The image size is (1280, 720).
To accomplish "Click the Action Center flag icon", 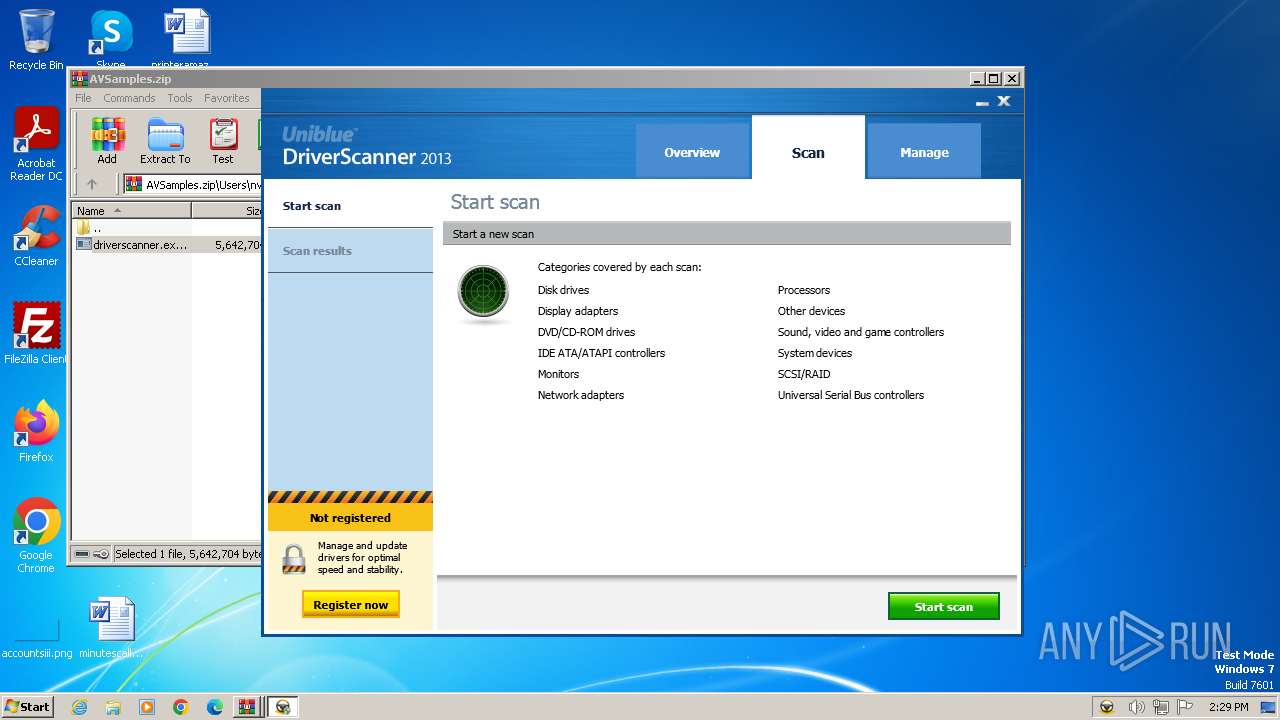I will point(1185,707).
